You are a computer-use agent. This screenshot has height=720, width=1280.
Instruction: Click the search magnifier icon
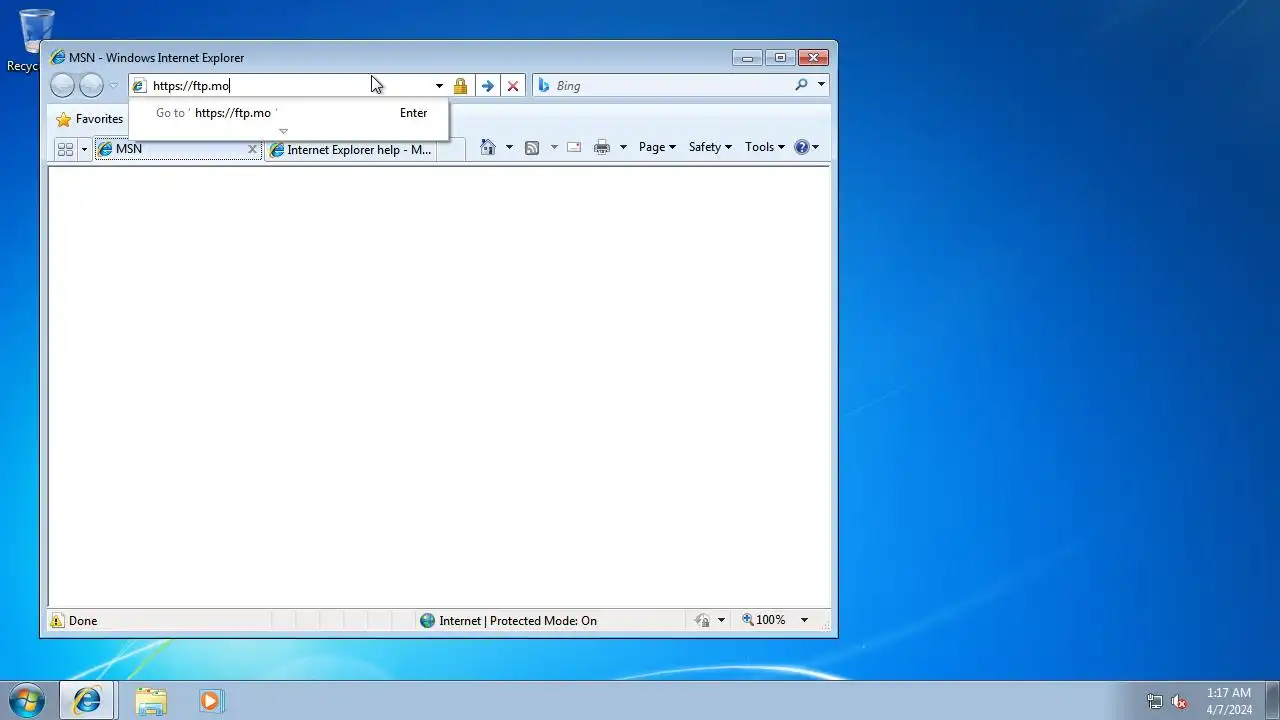(x=801, y=86)
